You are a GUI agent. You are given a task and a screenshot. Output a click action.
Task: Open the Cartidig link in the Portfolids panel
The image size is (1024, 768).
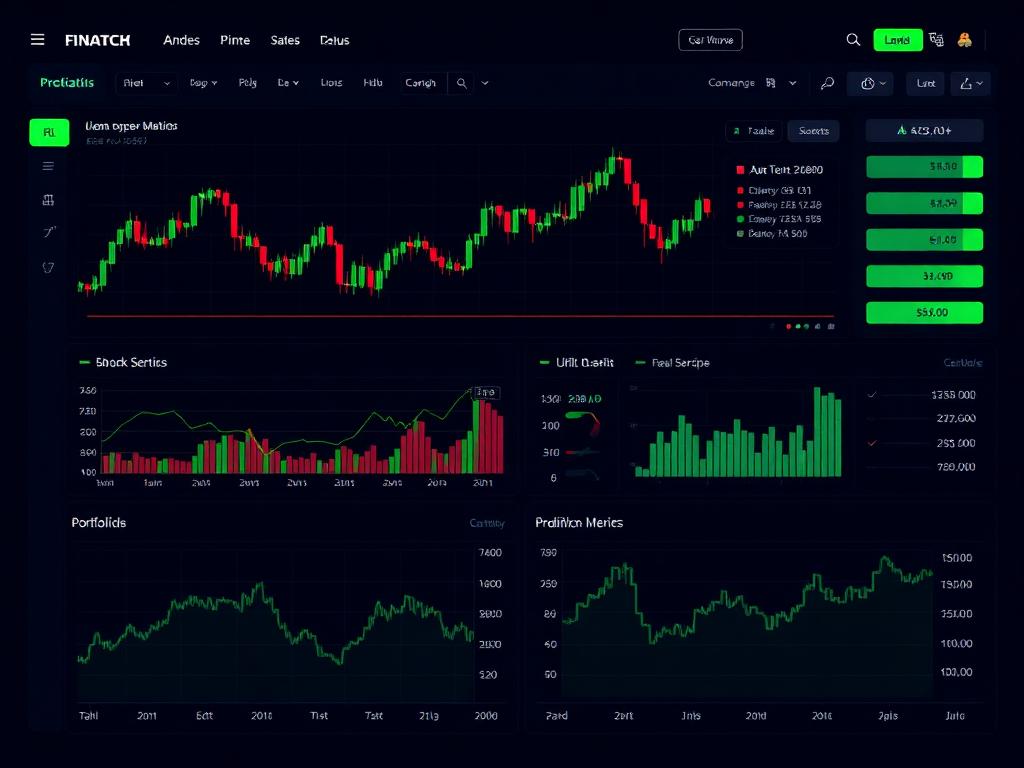(487, 523)
